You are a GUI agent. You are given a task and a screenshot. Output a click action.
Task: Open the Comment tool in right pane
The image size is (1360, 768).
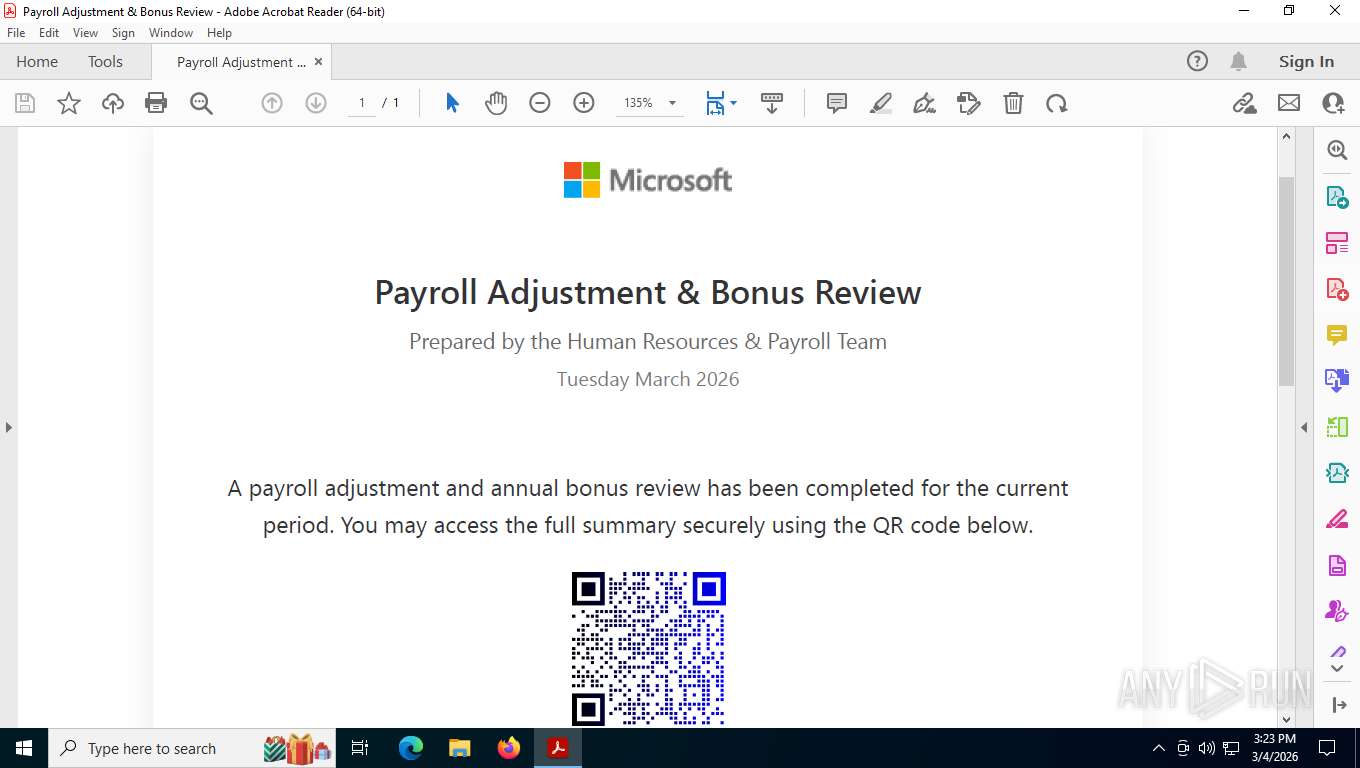(1337, 335)
